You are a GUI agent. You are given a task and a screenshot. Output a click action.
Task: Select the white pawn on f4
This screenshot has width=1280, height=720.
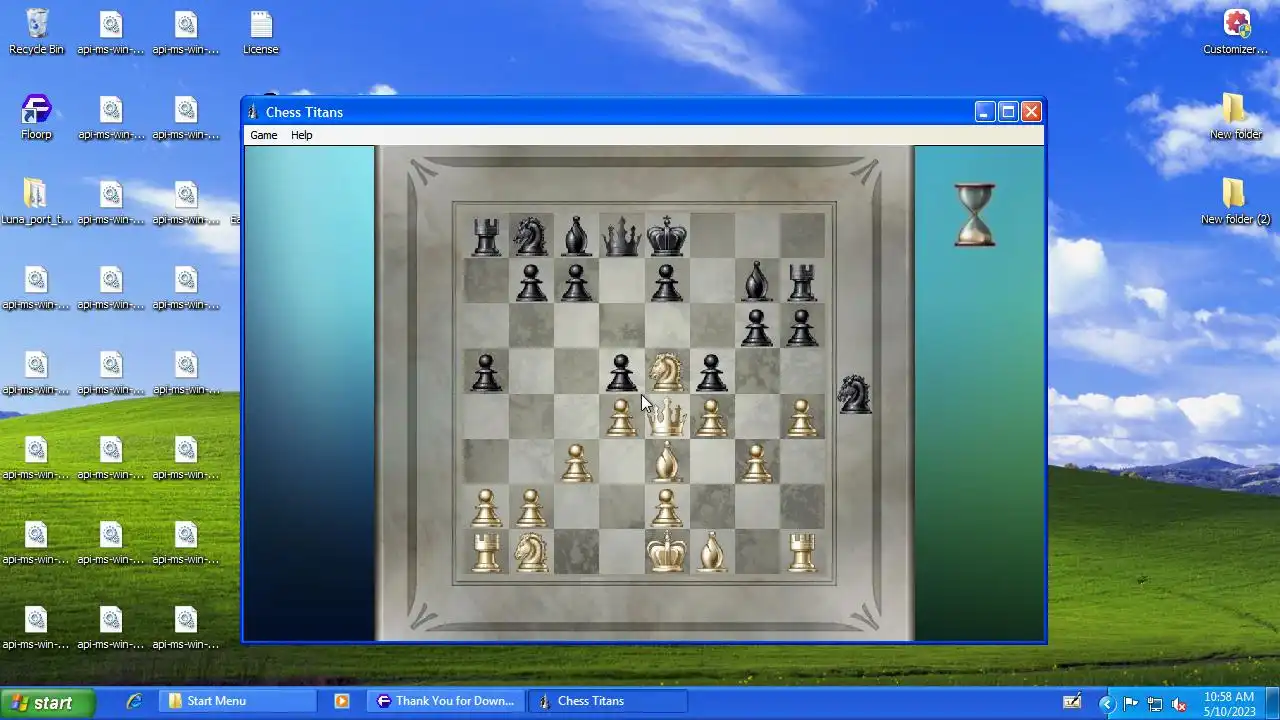coord(712,418)
